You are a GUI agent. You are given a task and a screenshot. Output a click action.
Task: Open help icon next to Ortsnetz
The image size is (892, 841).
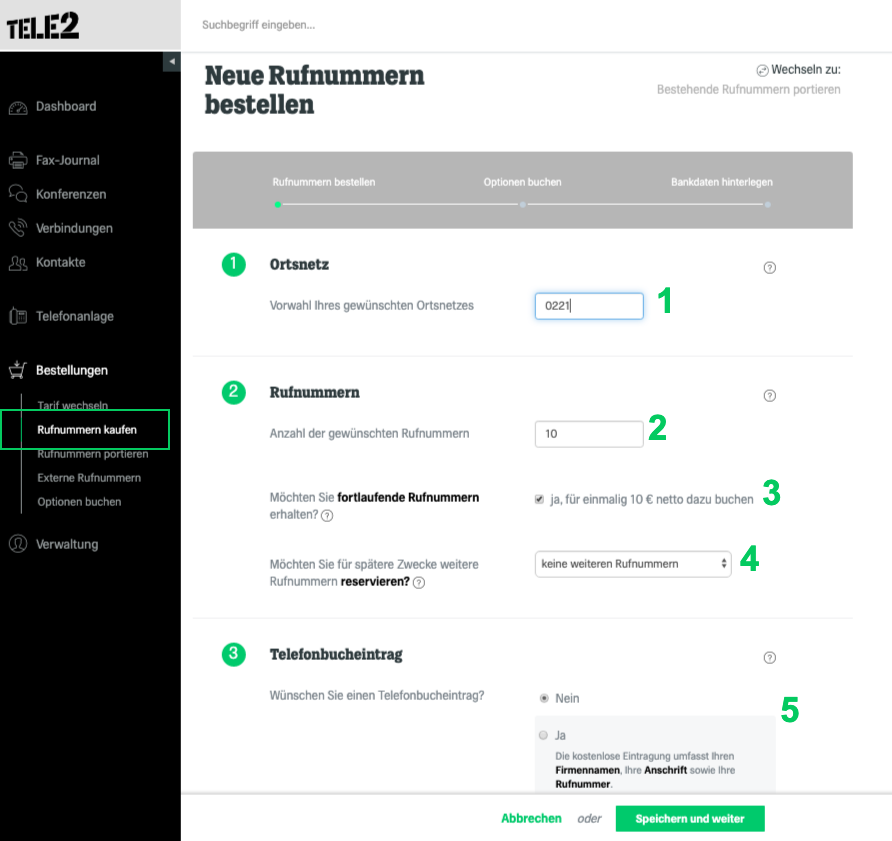click(770, 267)
